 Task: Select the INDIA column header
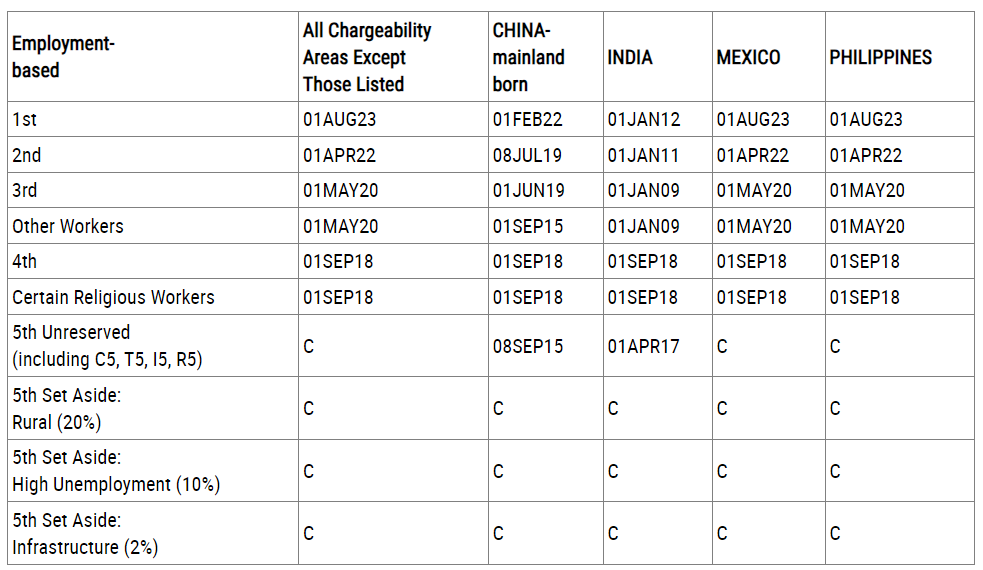(630, 58)
